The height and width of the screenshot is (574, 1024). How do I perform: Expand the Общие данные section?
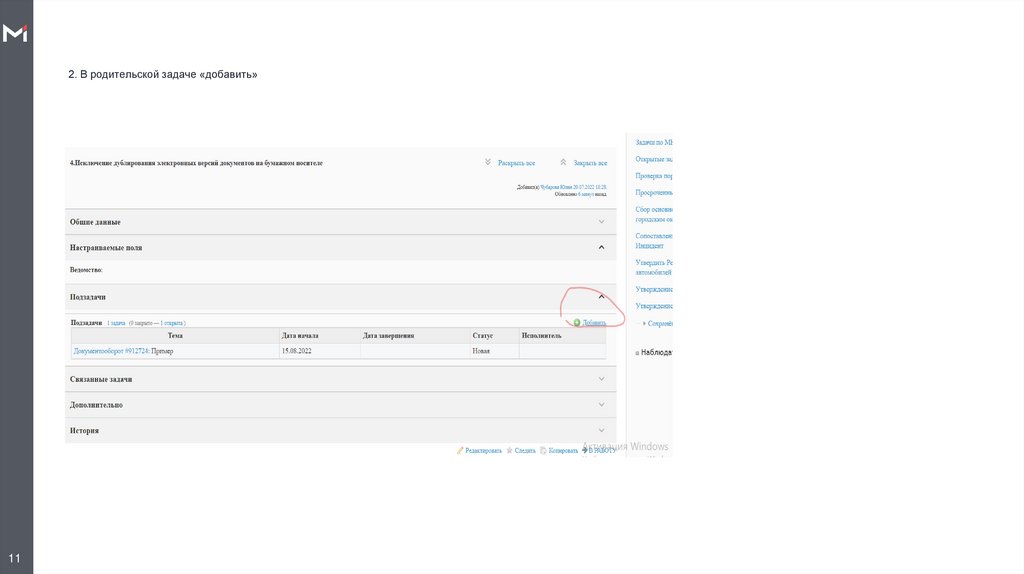(601, 222)
